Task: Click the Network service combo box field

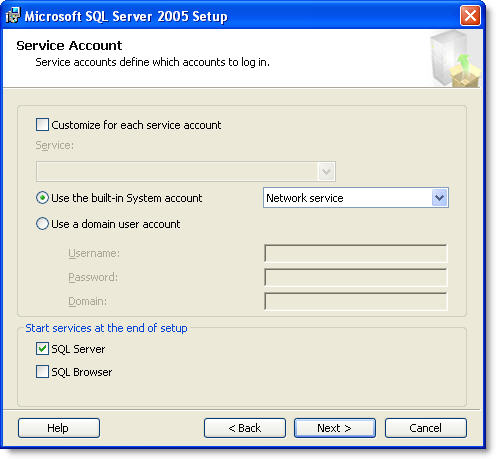Action: click(x=356, y=198)
